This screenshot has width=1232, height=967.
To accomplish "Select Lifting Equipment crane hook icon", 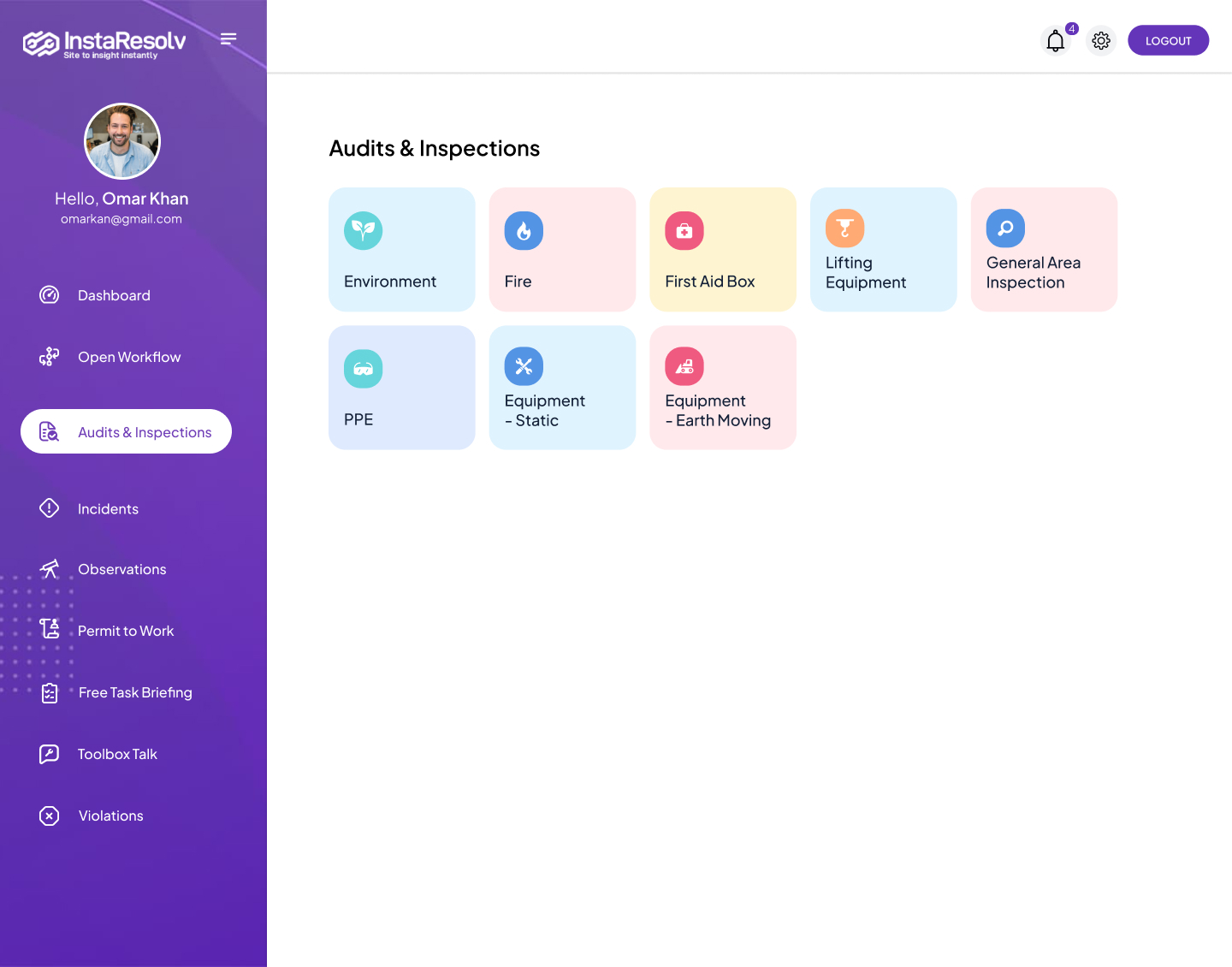I will [844, 228].
